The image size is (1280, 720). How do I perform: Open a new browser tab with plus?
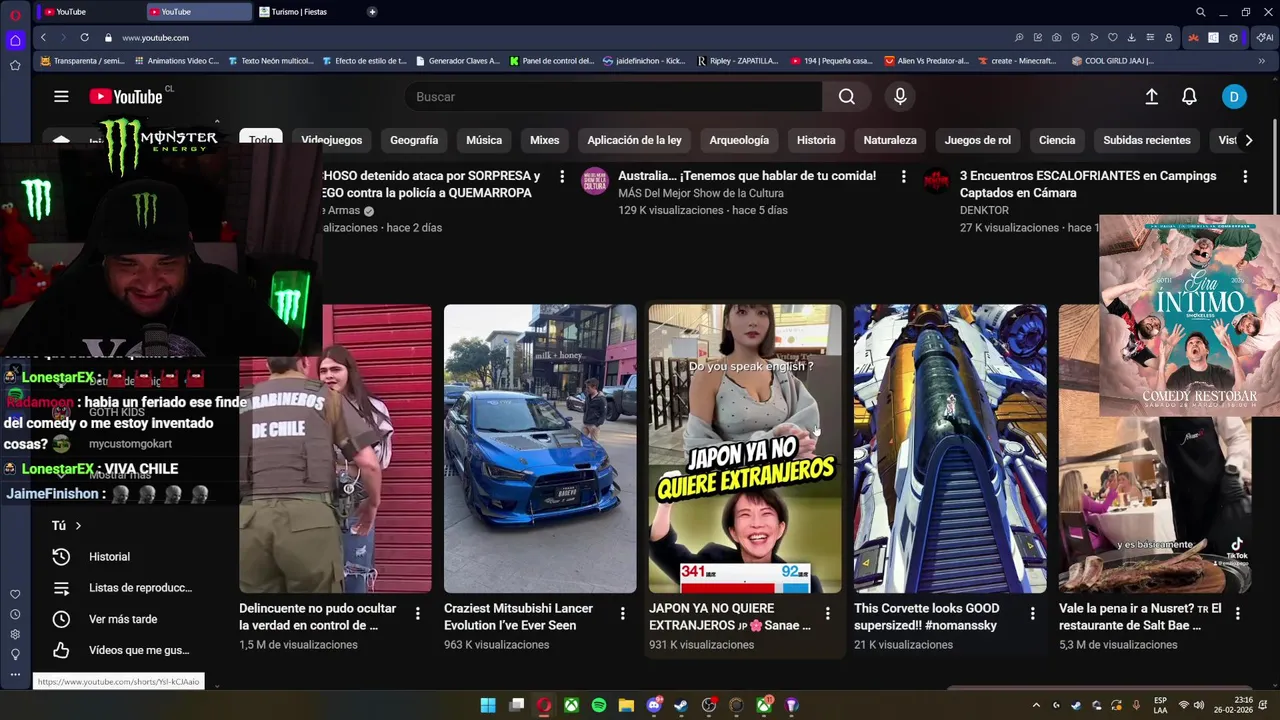(x=372, y=12)
